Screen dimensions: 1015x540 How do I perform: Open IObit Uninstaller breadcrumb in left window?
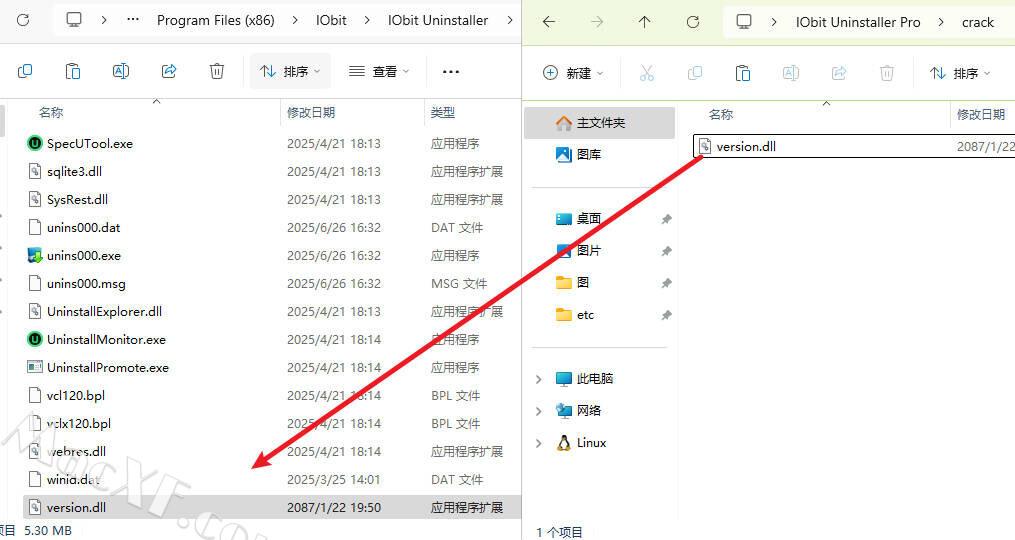pos(438,21)
